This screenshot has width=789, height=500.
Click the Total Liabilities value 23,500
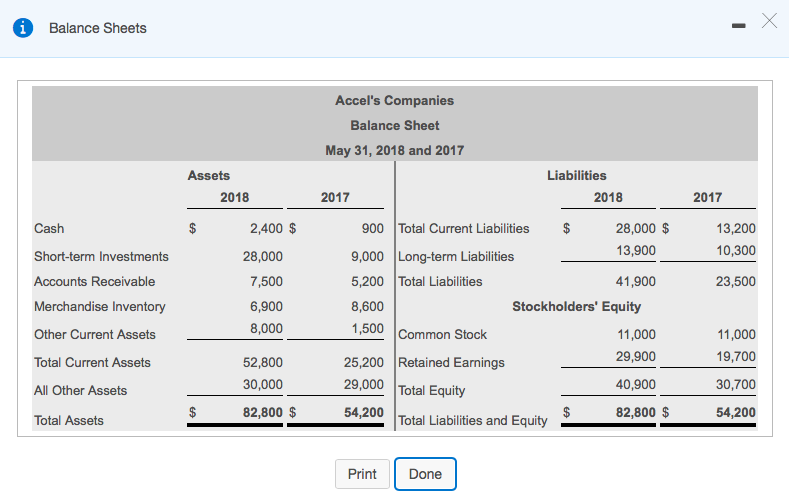736,282
